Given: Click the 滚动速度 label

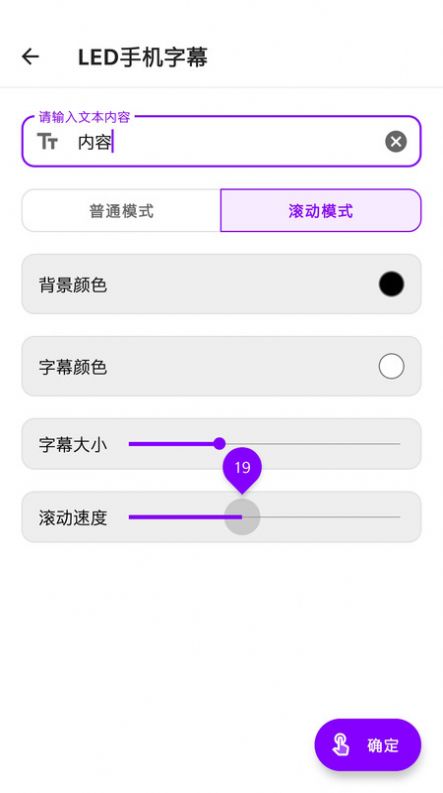Looking at the screenshot, I should [73, 518].
